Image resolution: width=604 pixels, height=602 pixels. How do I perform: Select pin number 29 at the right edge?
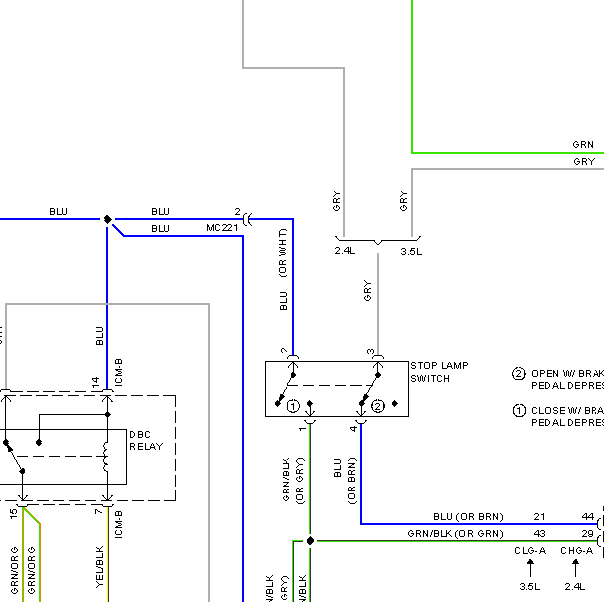(587, 534)
